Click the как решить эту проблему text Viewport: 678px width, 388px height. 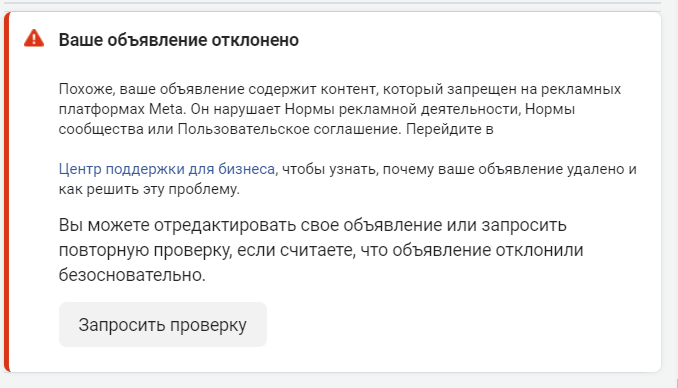click(148, 189)
